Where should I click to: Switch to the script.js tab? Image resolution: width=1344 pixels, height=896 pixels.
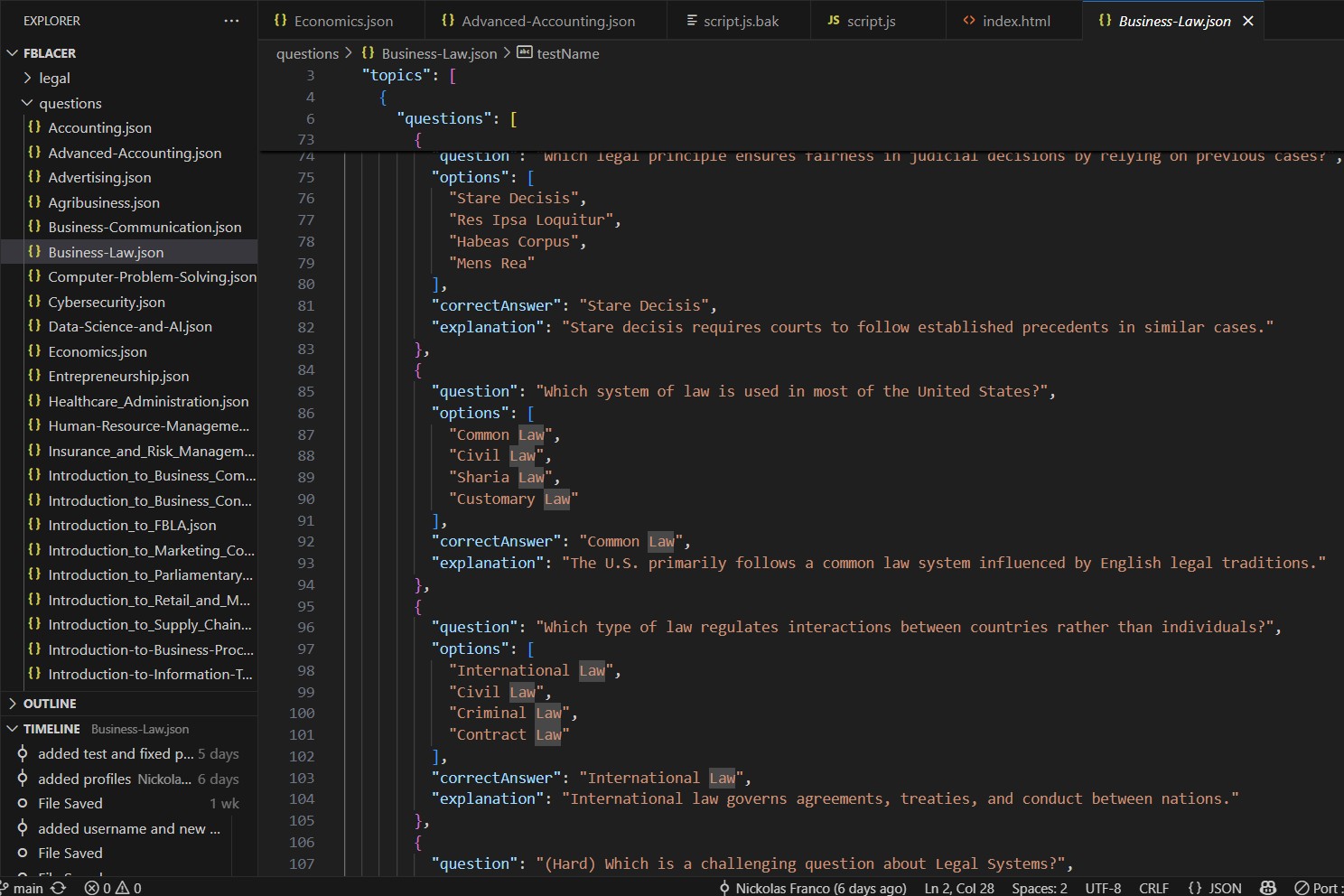pyautogui.click(x=871, y=21)
